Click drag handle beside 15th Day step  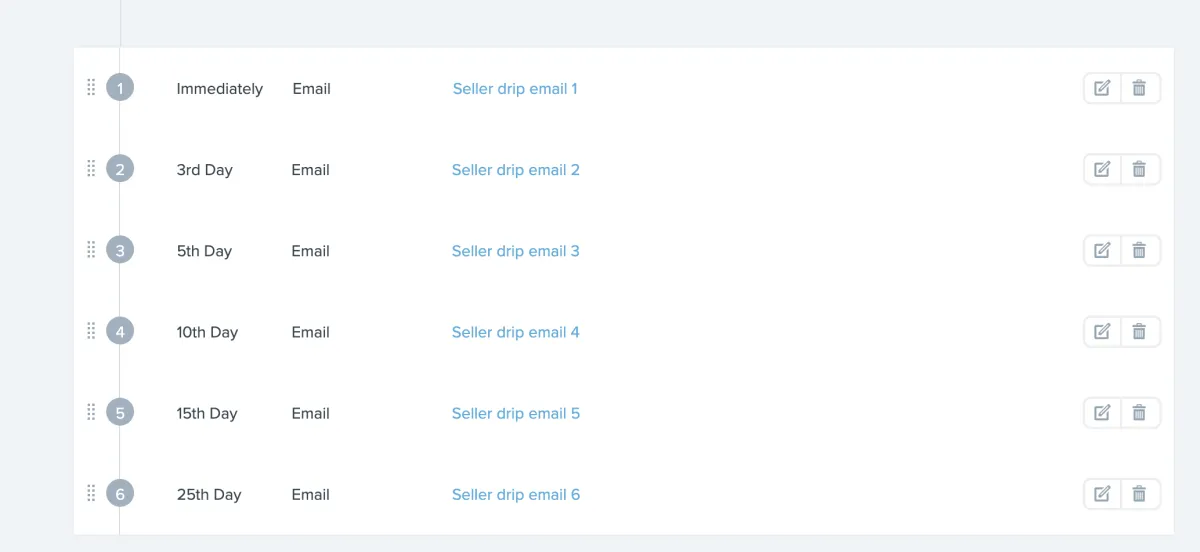[x=91, y=412]
